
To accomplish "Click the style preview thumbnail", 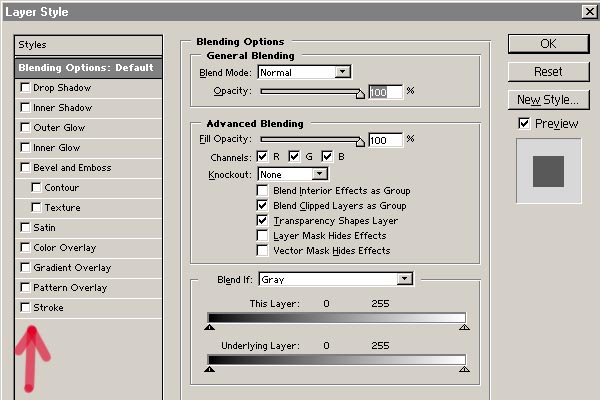I will (x=548, y=171).
